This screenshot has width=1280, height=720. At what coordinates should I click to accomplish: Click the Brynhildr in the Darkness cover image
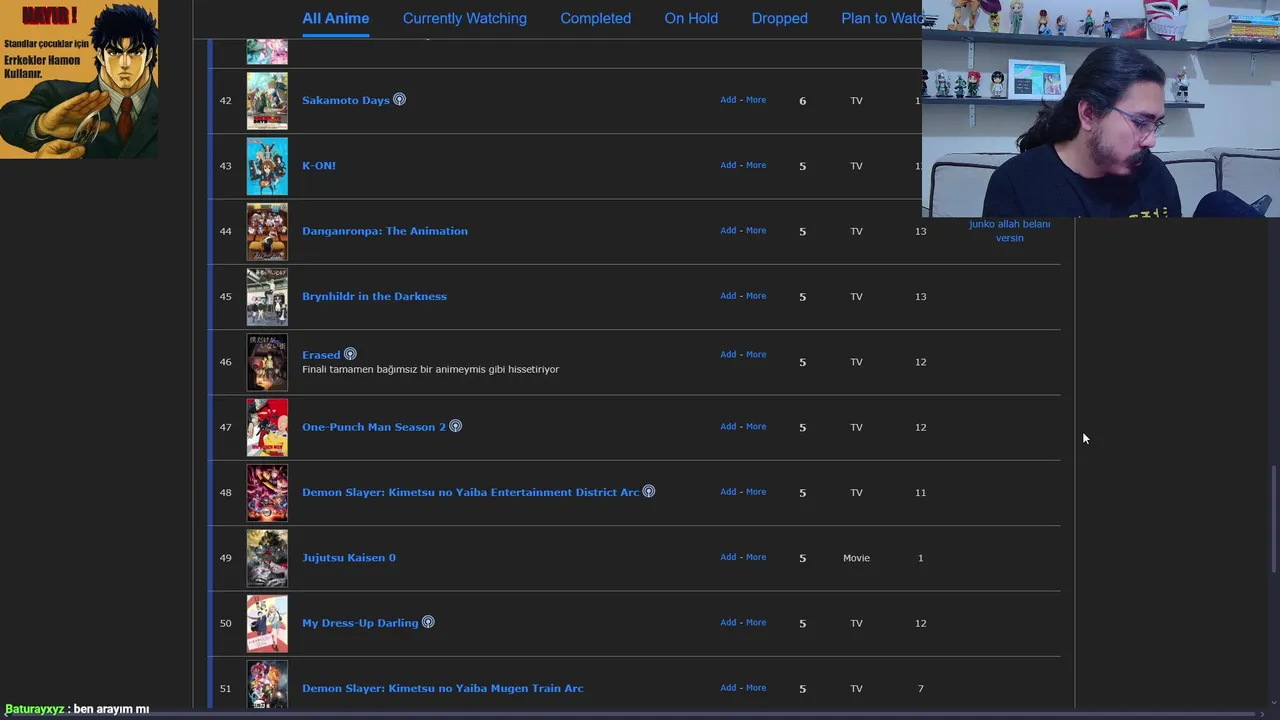267,297
